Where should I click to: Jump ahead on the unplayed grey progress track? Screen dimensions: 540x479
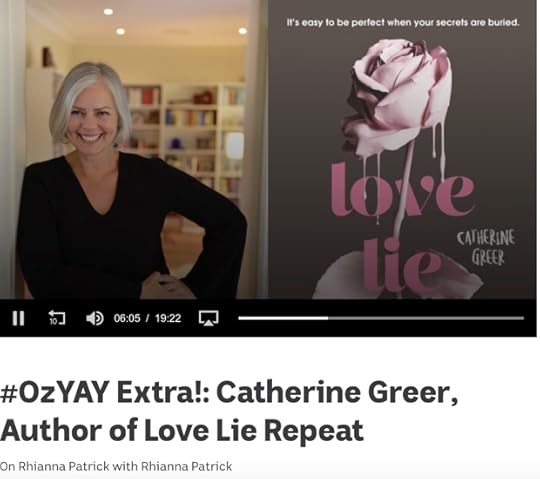(426, 318)
